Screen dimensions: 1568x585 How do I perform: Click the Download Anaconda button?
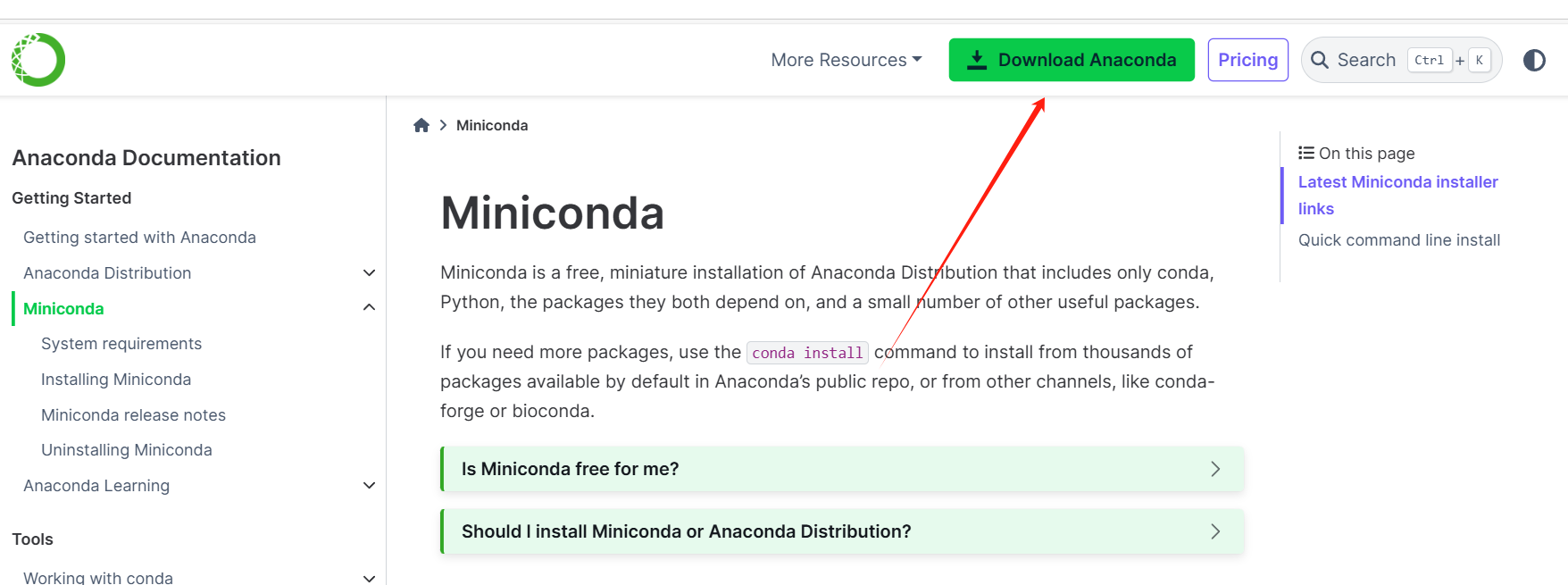point(1071,60)
